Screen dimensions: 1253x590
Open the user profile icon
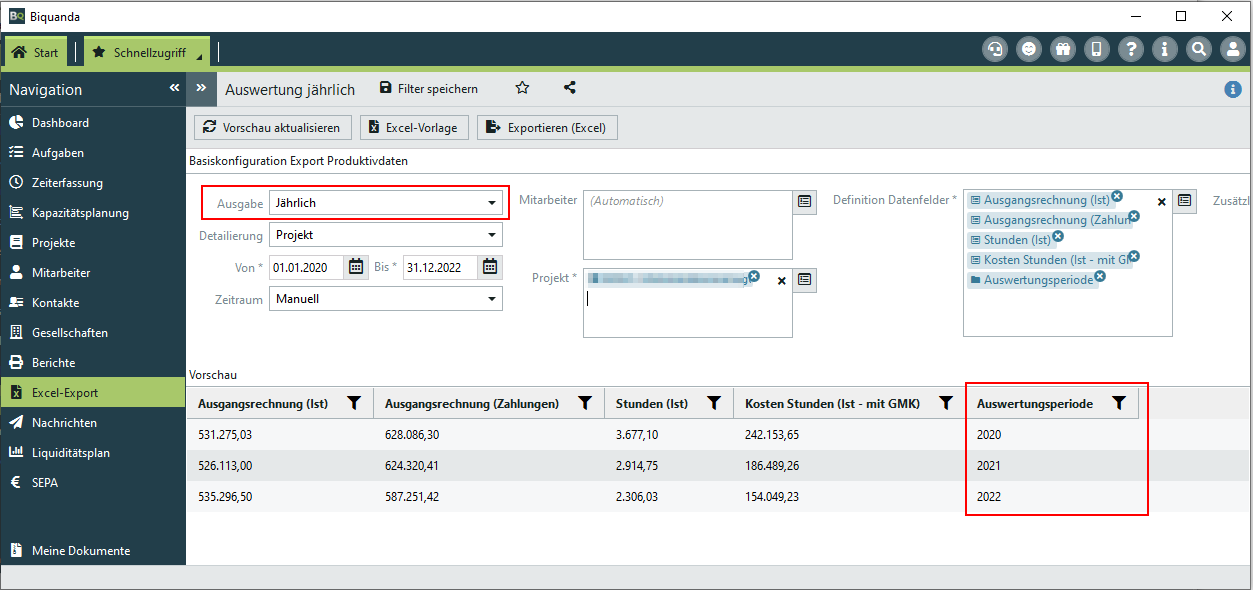1232,49
